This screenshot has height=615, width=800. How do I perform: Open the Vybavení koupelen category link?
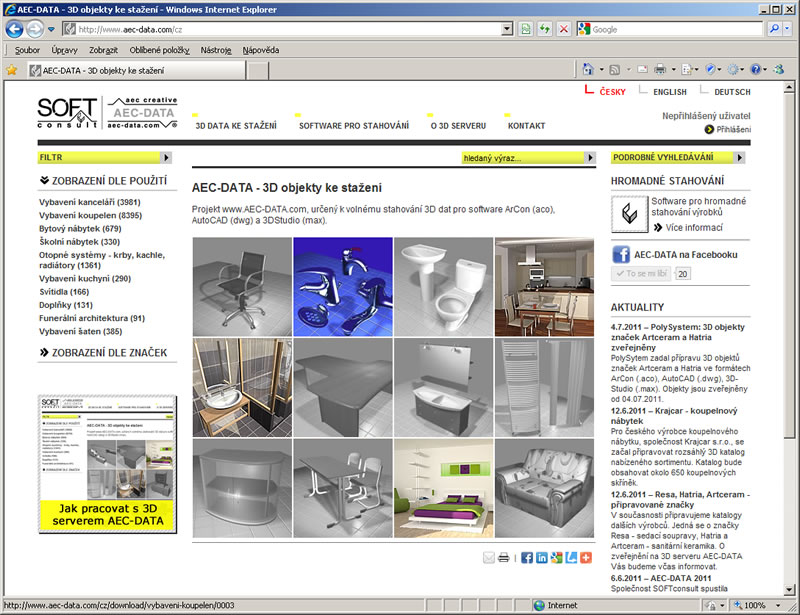(90, 215)
